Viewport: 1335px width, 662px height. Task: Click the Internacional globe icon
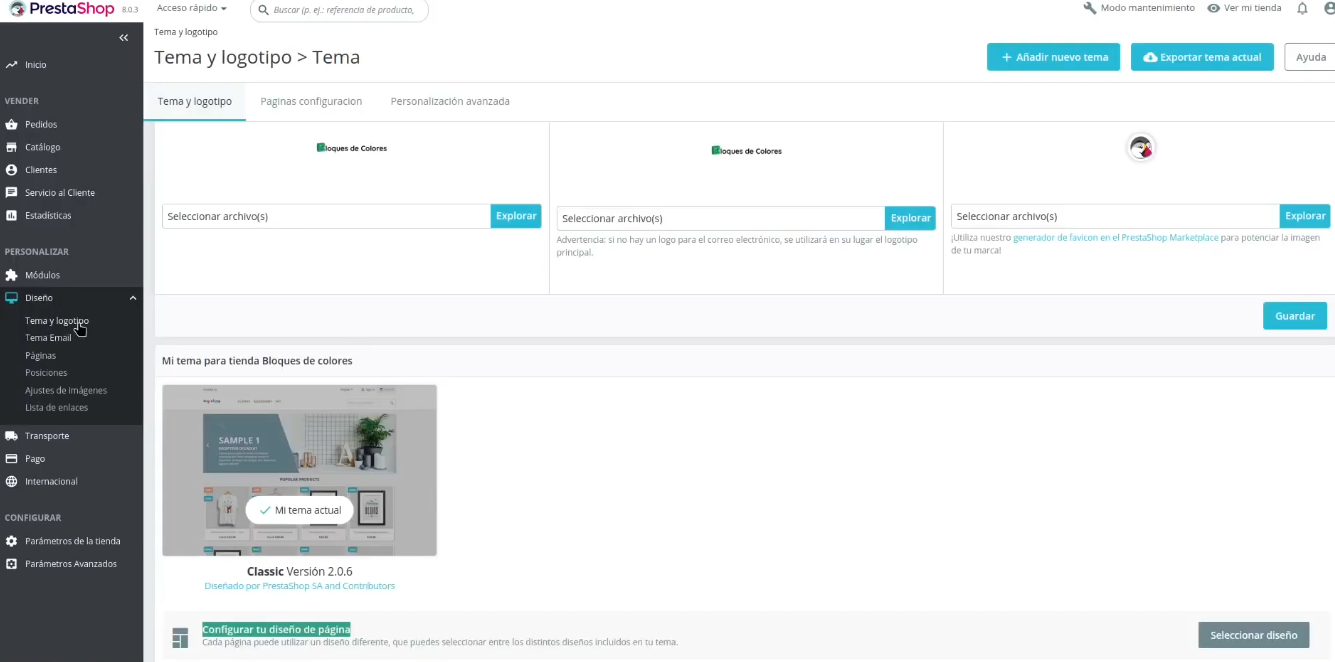pos(11,481)
